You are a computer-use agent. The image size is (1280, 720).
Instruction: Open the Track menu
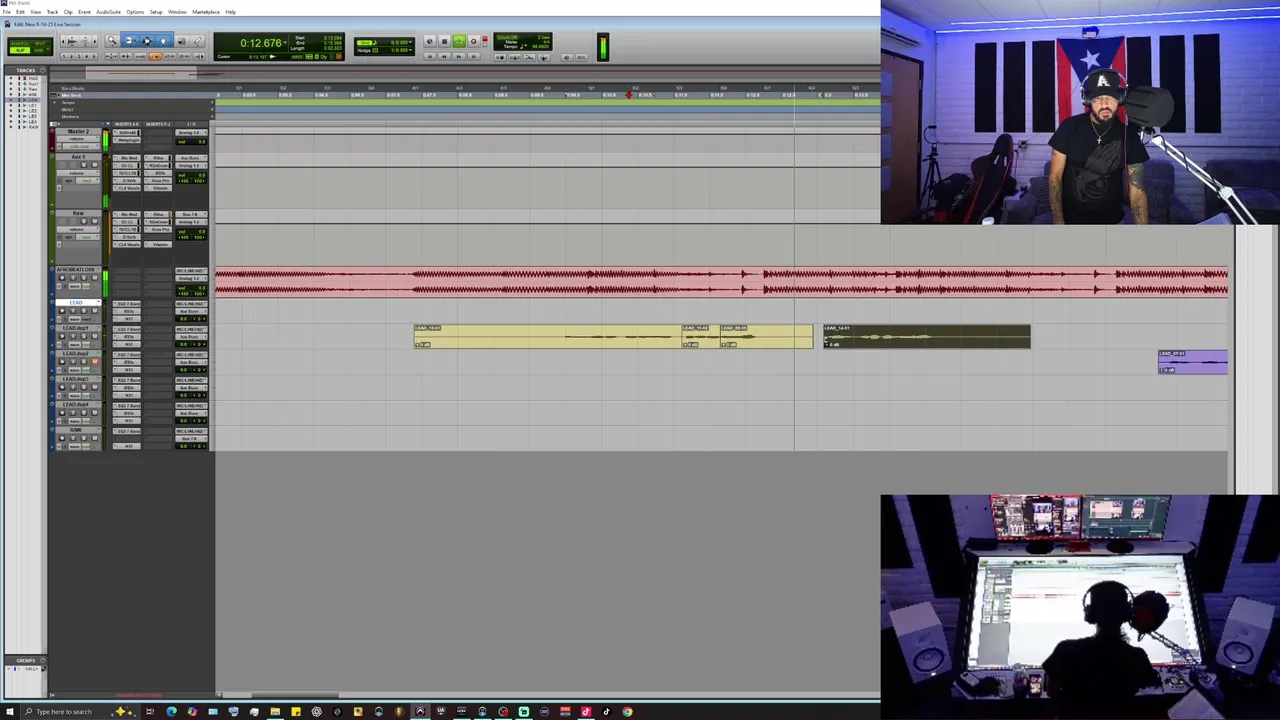52,12
